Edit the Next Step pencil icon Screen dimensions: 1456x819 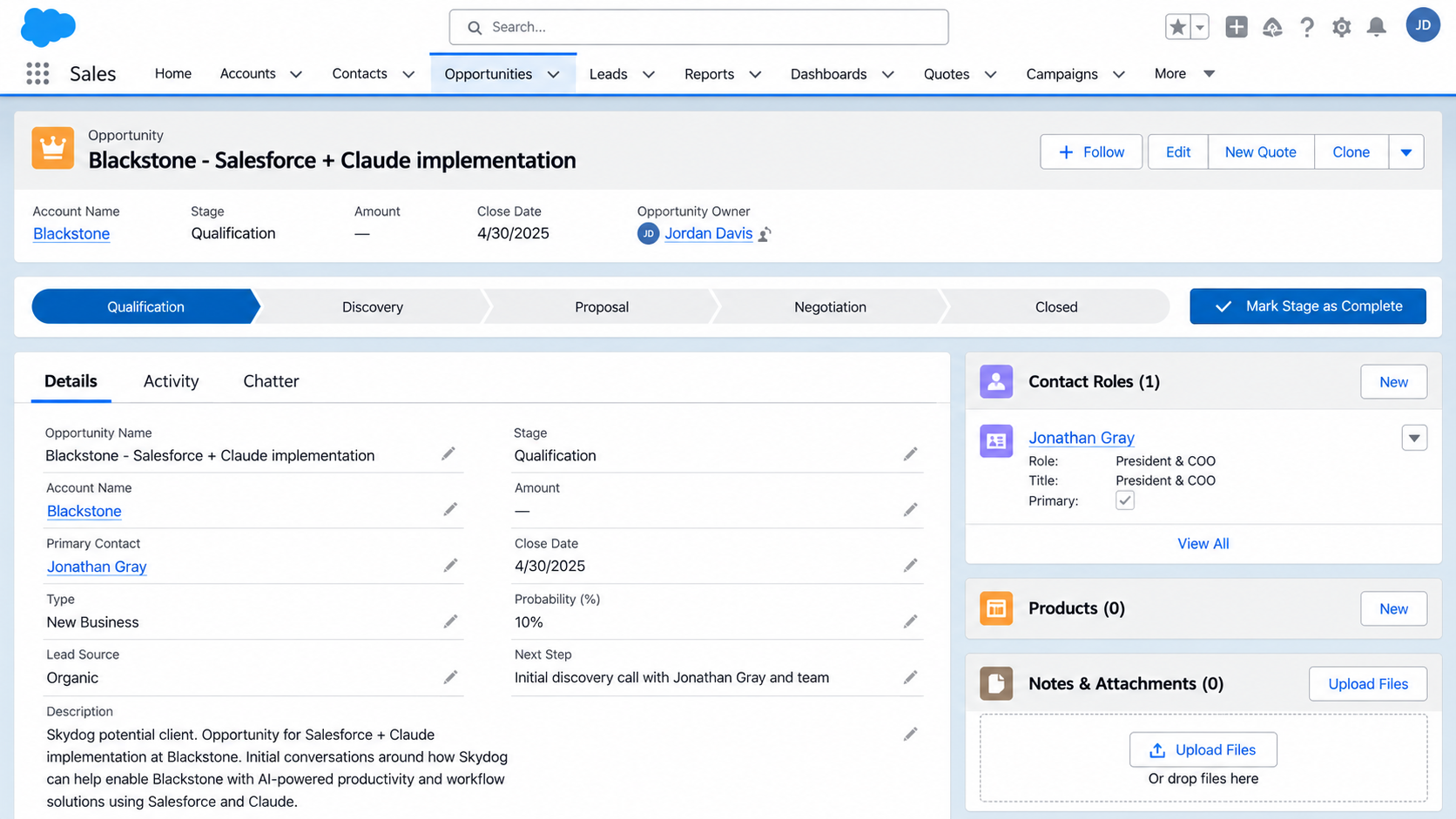click(910, 677)
